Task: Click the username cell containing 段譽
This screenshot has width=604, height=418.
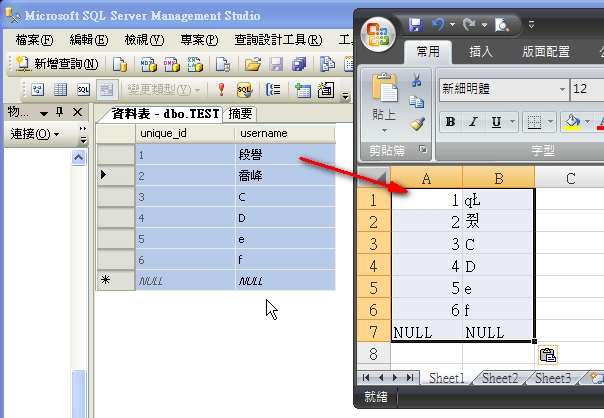Action: tap(285, 154)
